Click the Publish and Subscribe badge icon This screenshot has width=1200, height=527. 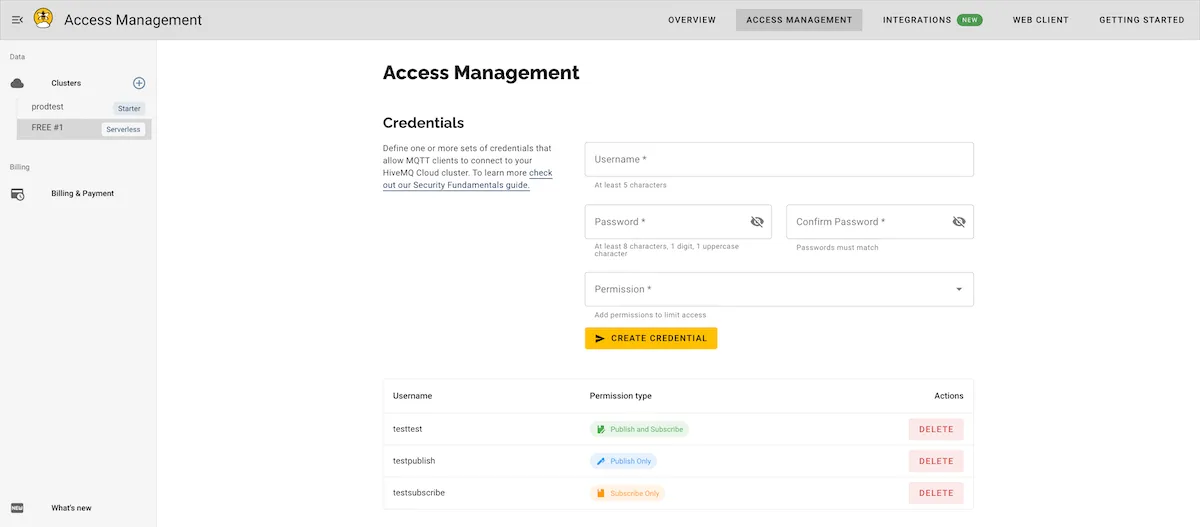click(601, 429)
